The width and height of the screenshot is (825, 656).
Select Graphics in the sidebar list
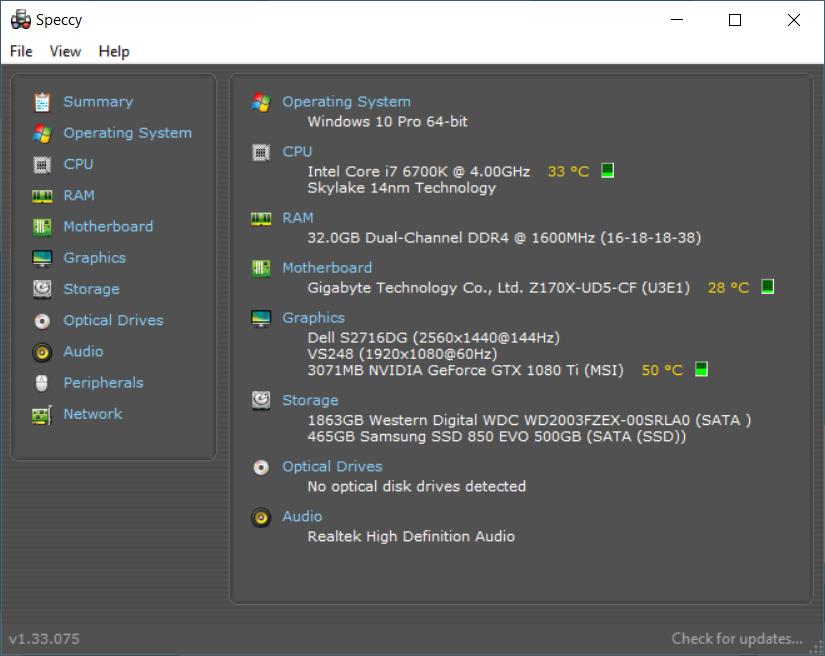pos(95,258)
